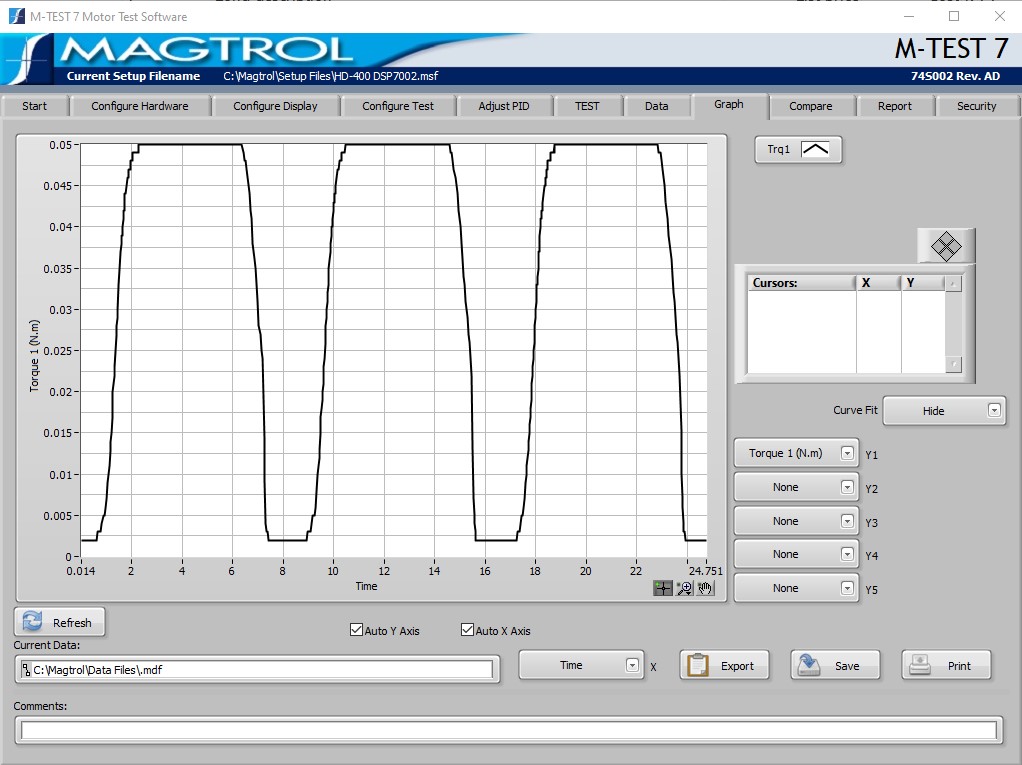Click the Current Data file path field
This screenshot has width=1022, height=765.
[x=253, y=669]
